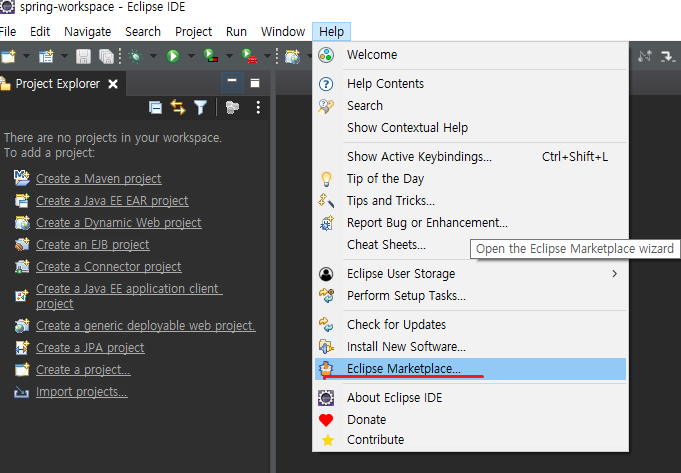Select Contribute menu entry

pyautogui.click(x=471, y=440)
